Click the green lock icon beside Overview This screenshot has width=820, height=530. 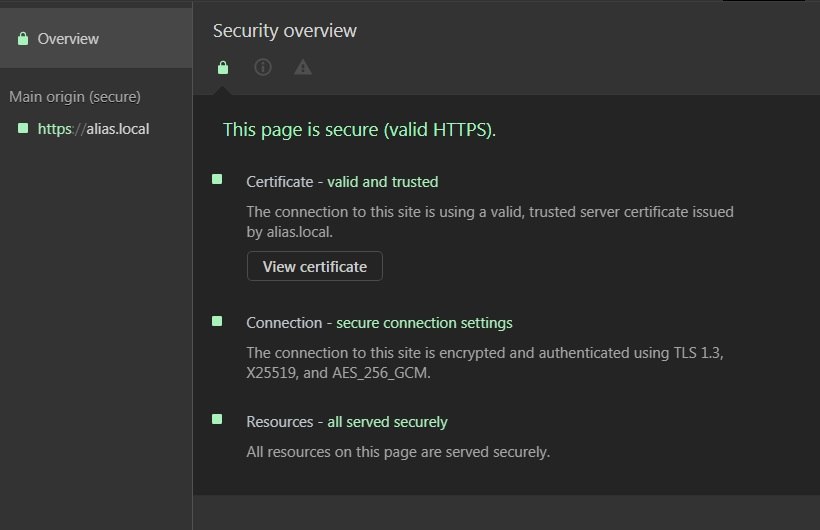[23, 39]
